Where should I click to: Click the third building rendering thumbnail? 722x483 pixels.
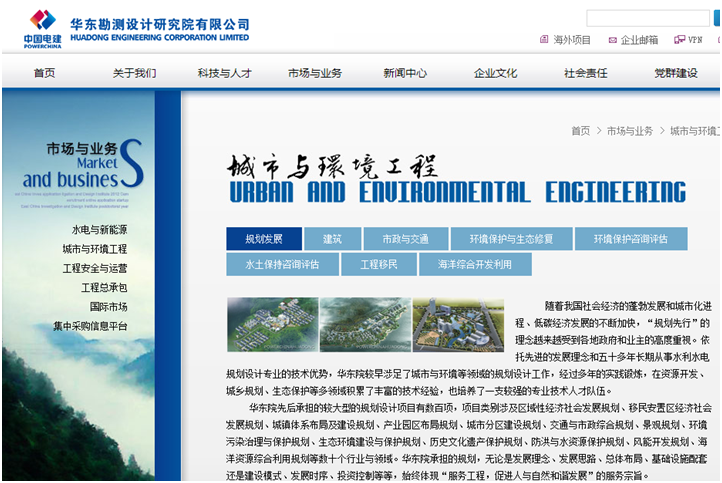coord(458,325)
